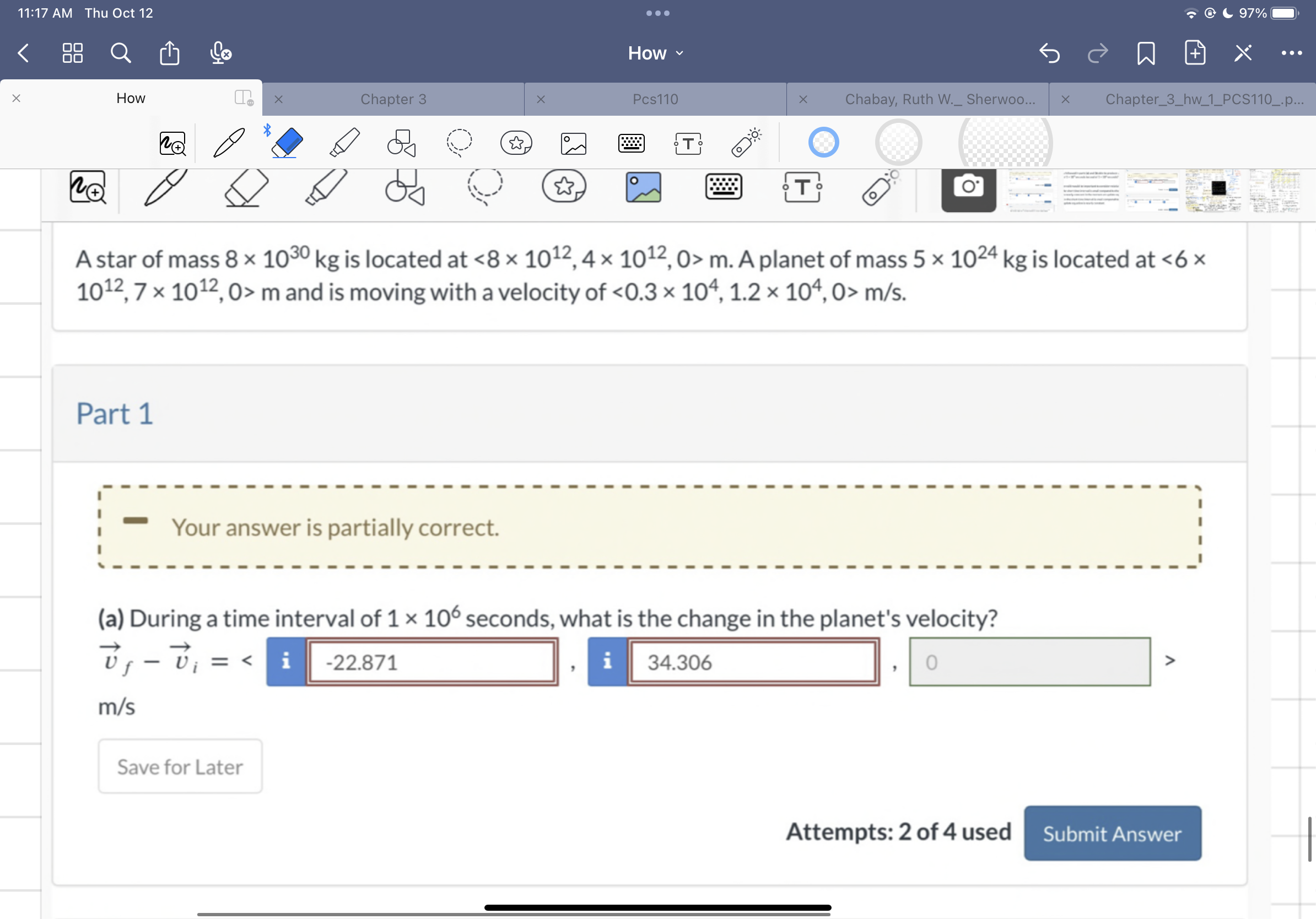Viewport: 1316px width, 919px height.
Task: Switch to the Pcs110 tab
Action: [x=655, y=99]
